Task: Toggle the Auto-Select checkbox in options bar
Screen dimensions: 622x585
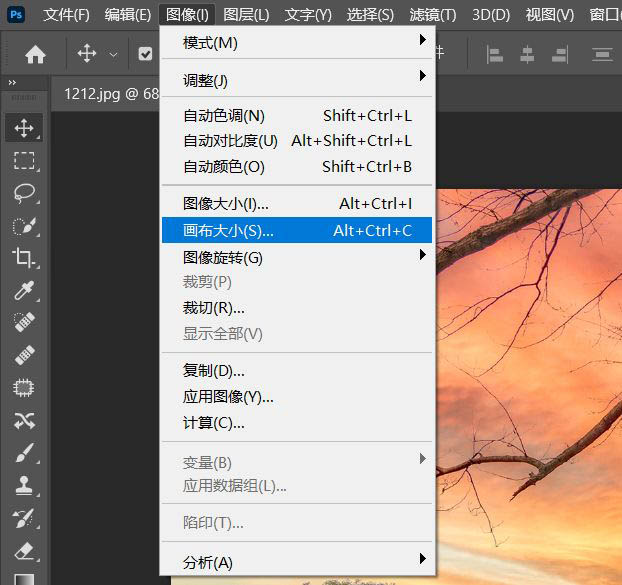Action: pos(146,55)
